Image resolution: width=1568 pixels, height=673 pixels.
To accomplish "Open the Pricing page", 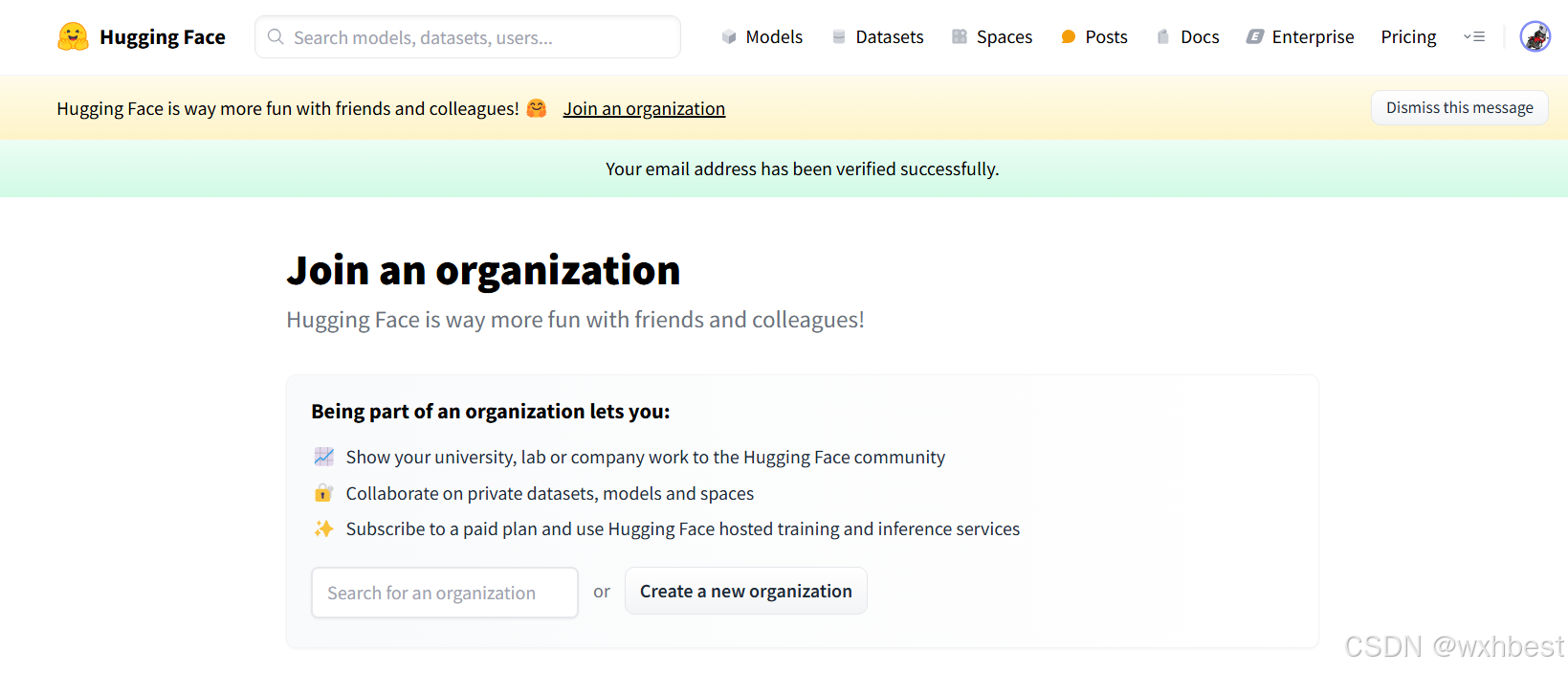I will click(x=1408, y=37).
